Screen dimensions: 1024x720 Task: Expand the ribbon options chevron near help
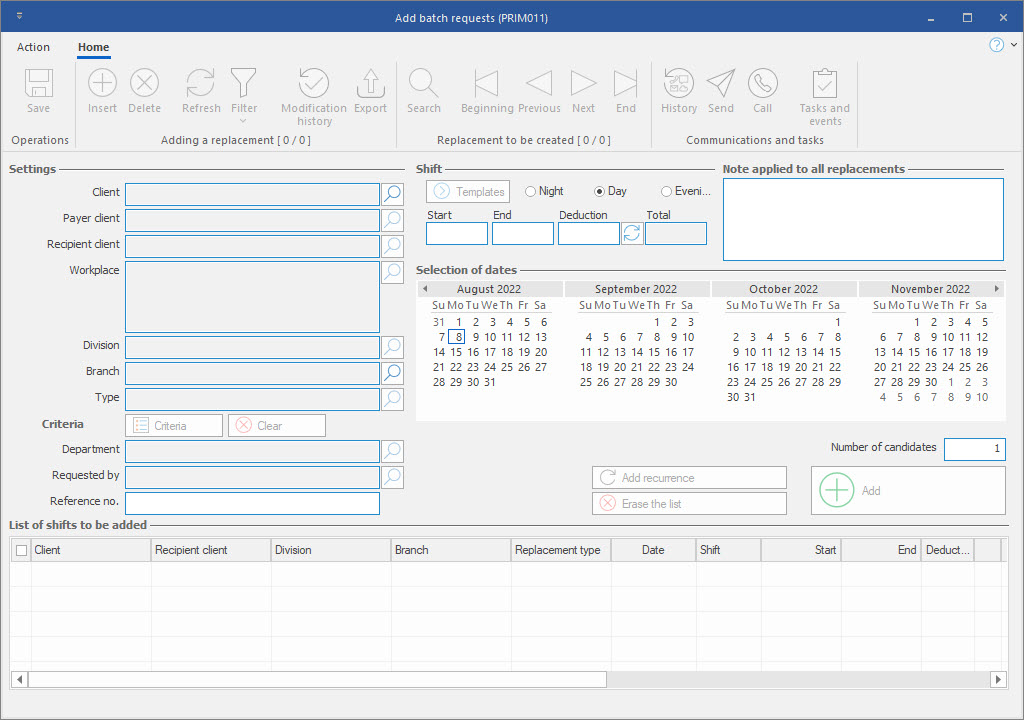pos(1013,45)
